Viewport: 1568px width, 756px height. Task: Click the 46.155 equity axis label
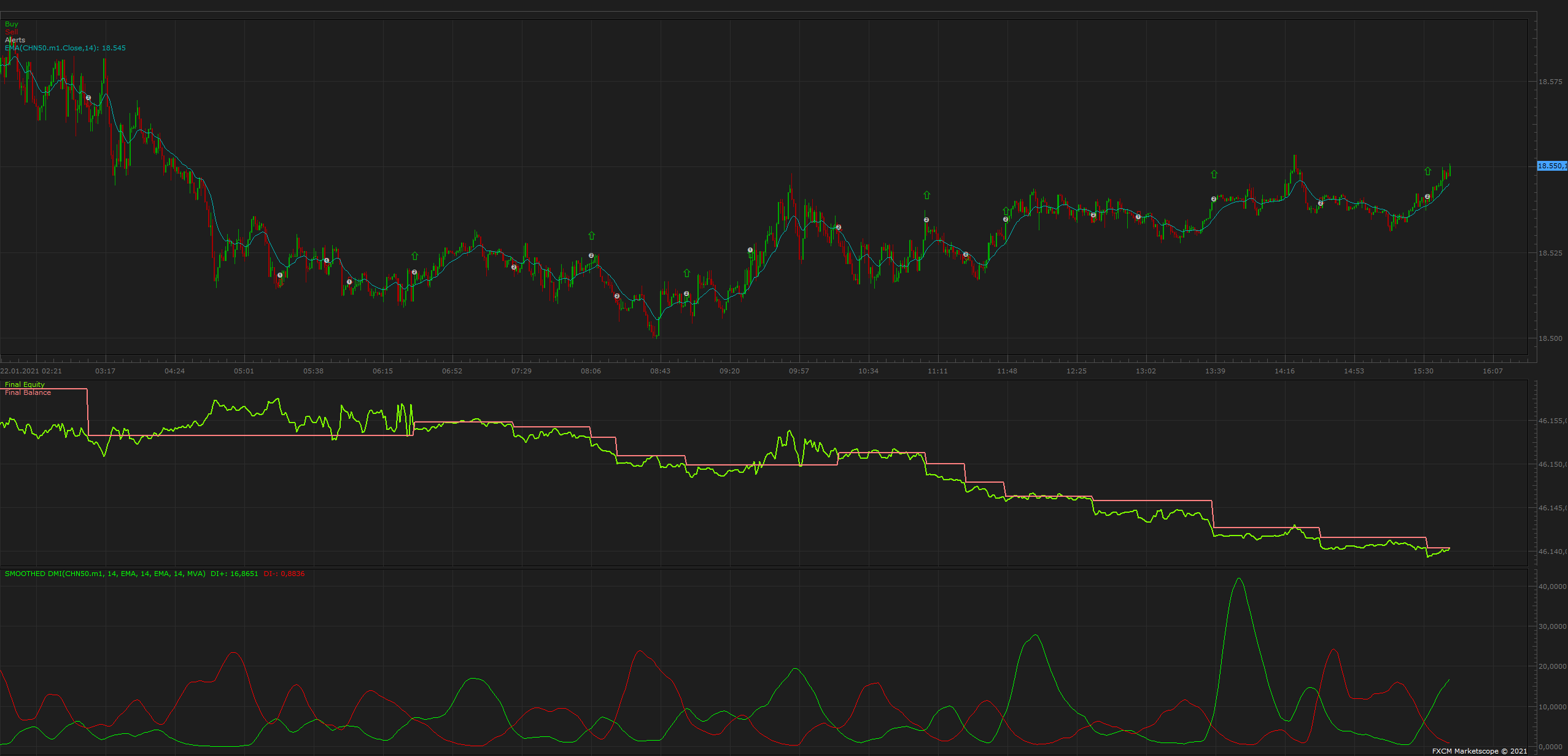coord(1553,421)
